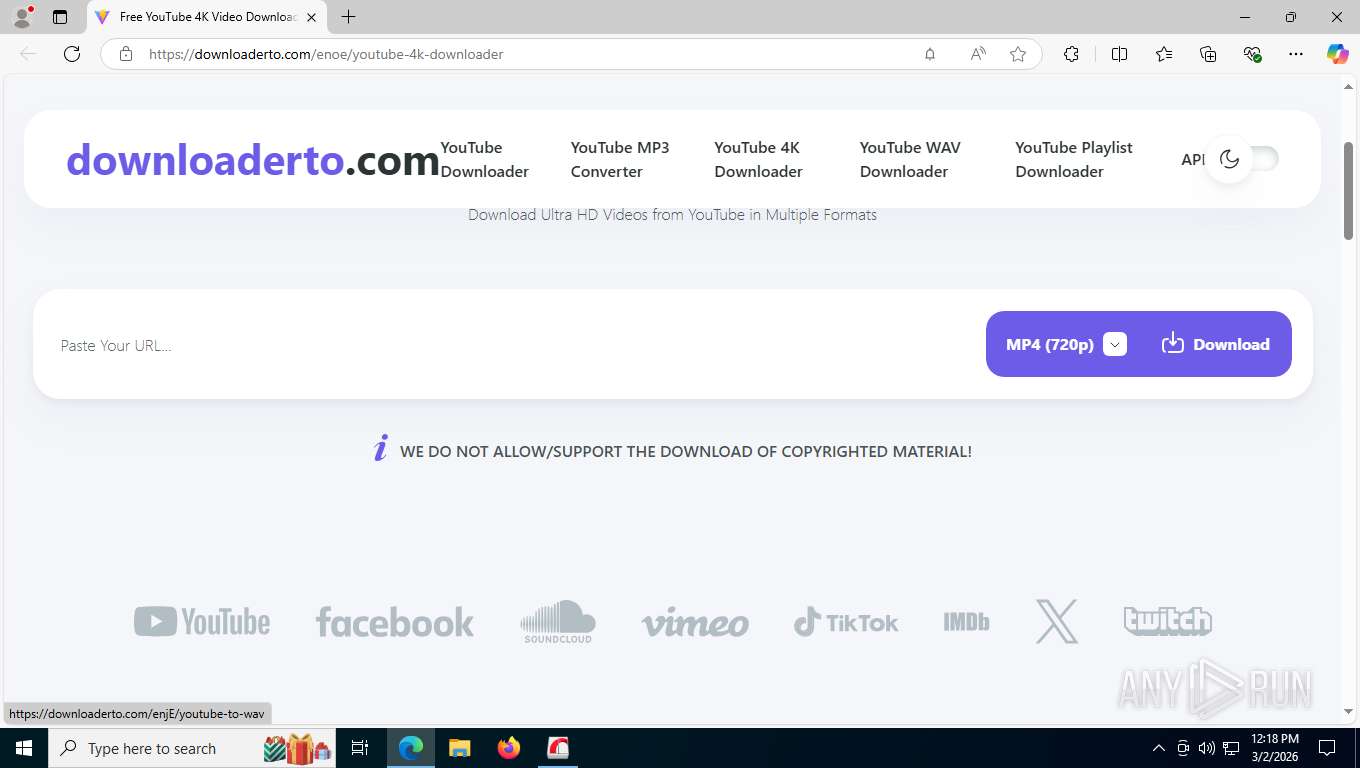The height and width of the screenshot is (768, 1360).
Task: Click the SoundCloud platform logo
Action: (x=558, y=621)
